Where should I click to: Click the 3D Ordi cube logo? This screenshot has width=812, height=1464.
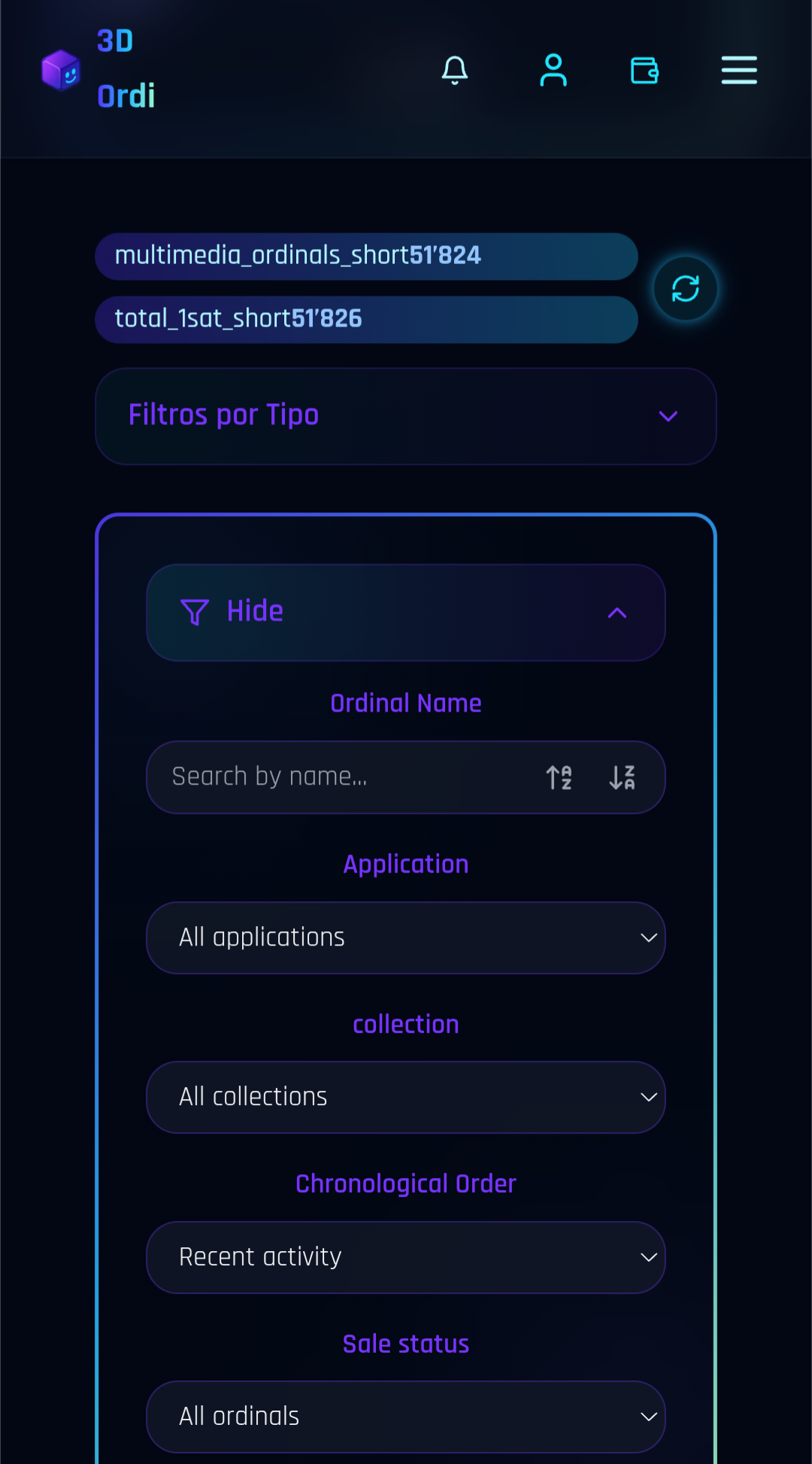point(61,70)
